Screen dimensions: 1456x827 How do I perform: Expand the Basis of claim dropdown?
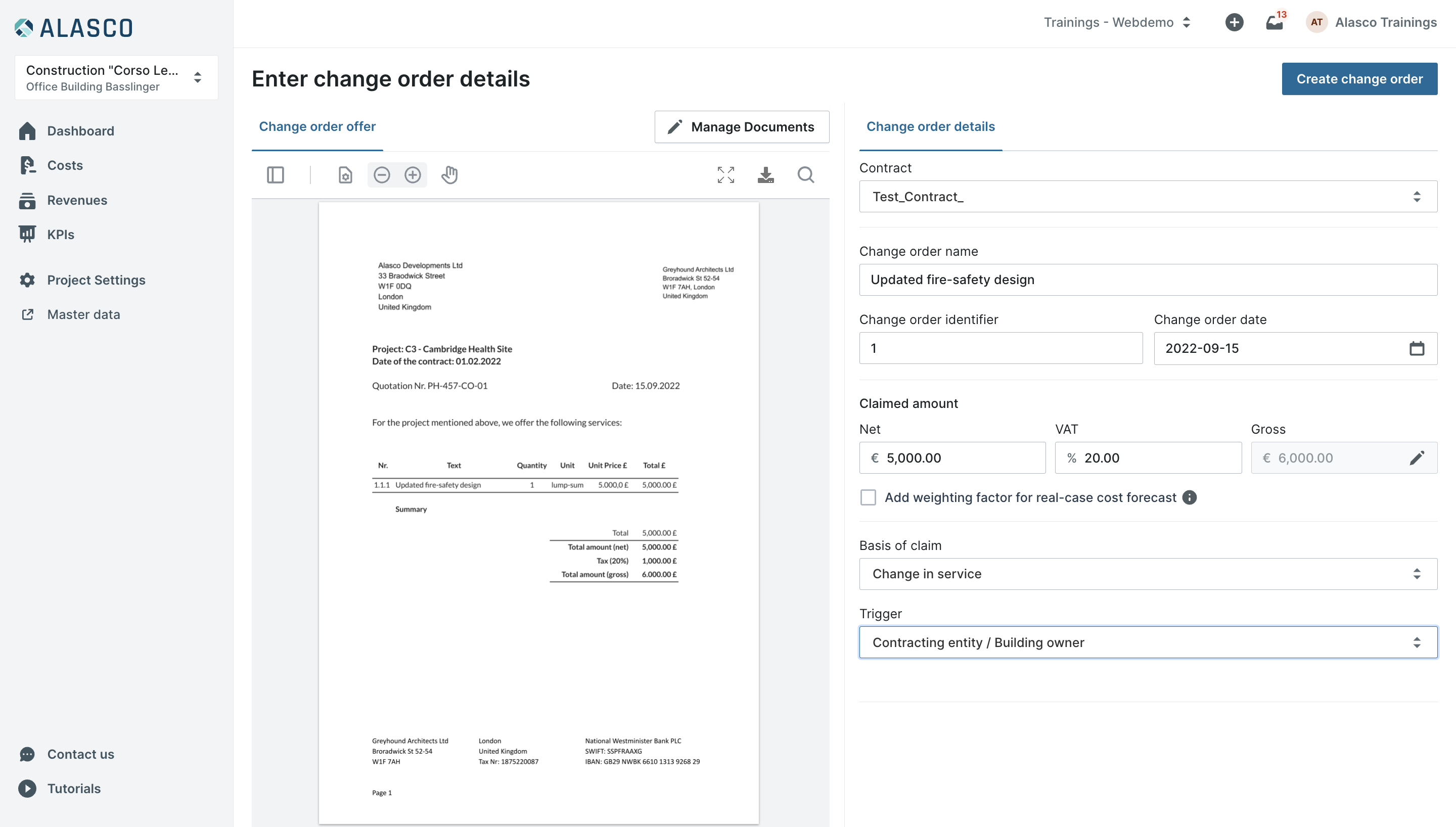pyautogui.click(x=1148, y=574)
